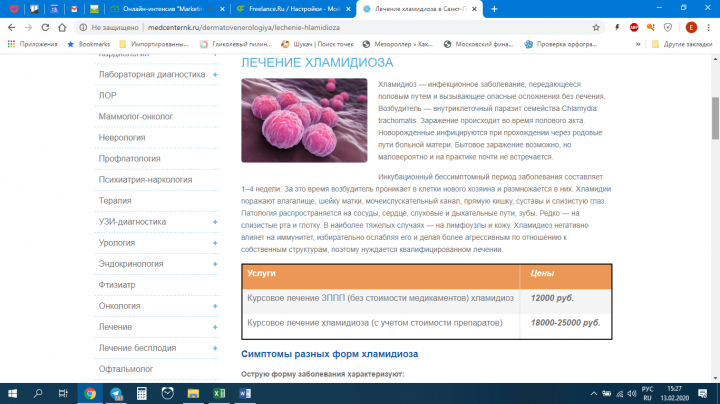
Task: Open Telegram from the taskbar
Action: point(116,393)
